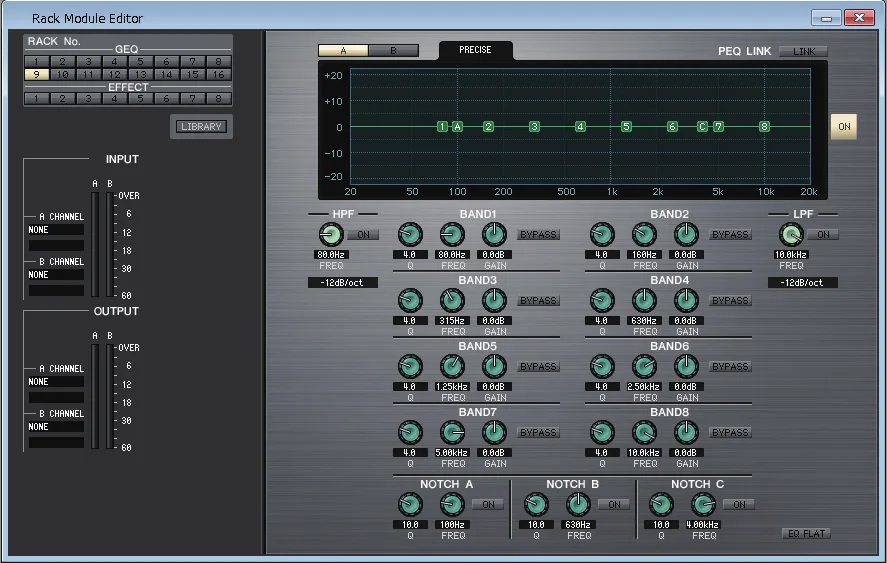Enable NOTCH C ON switch
The height and width of the screenshot is (563, 887).
coord(739,504)
